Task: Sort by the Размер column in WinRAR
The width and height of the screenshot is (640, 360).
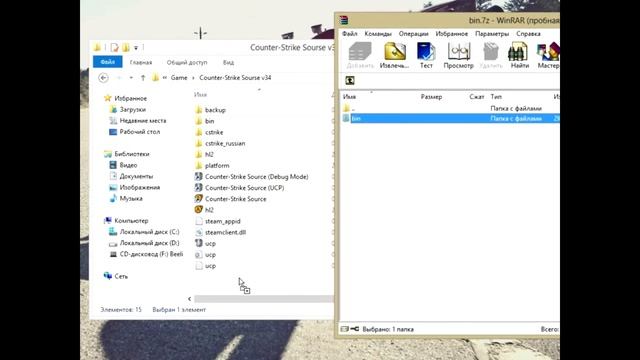Action: tap(431, 97)
